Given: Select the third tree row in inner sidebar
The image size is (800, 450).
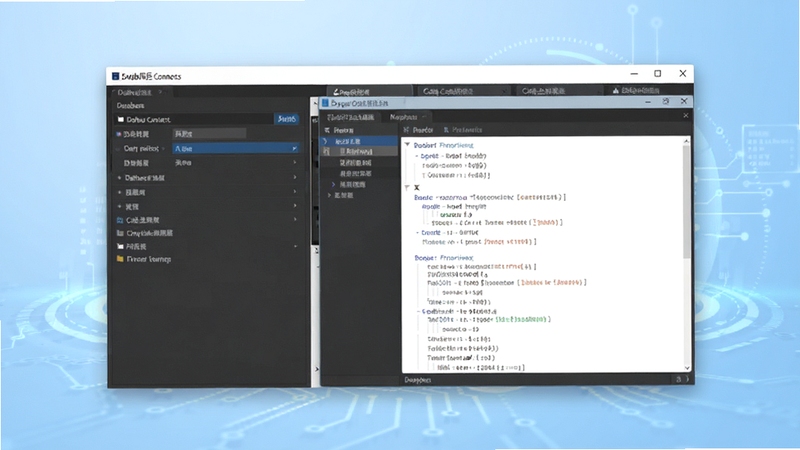Looking at the screenshot, I should (x=360, y=163).
